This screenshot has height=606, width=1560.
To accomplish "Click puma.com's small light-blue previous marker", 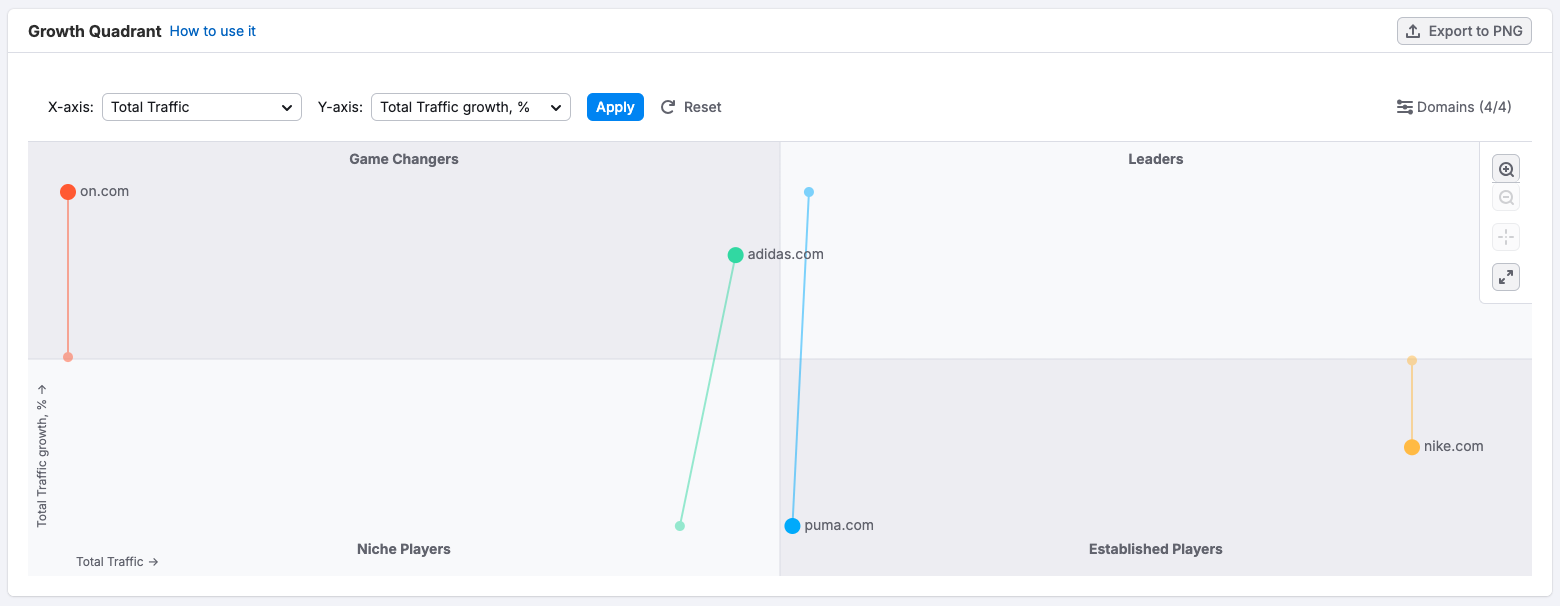I will pyautogui.click(x=809, y=192).
